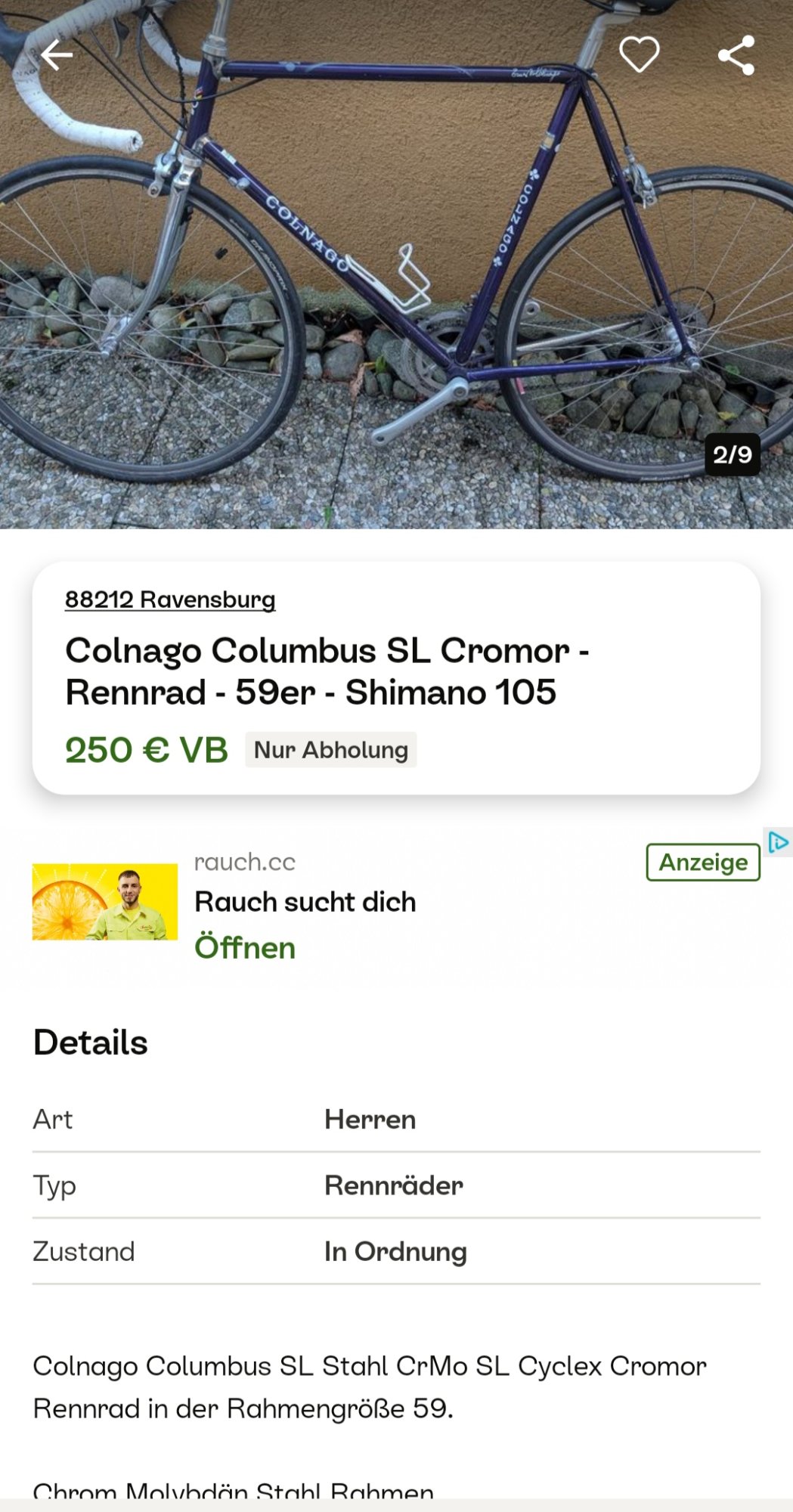Select the Zustand In Ordnung row
Screen dimensions: 793x1512
coord(396,1252)
